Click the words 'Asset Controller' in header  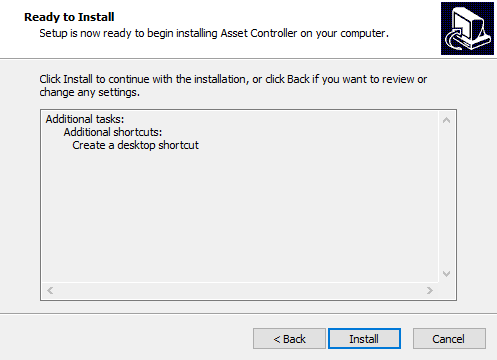point(259,33)
